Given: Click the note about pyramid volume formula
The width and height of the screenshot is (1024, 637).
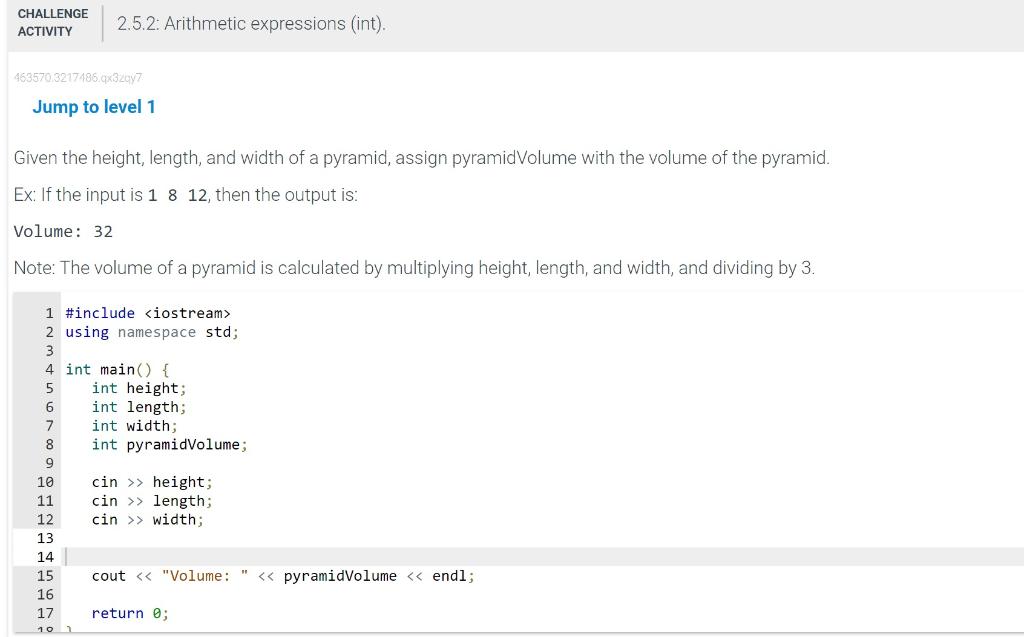Looking at the screenshot, I should point(413,268).
